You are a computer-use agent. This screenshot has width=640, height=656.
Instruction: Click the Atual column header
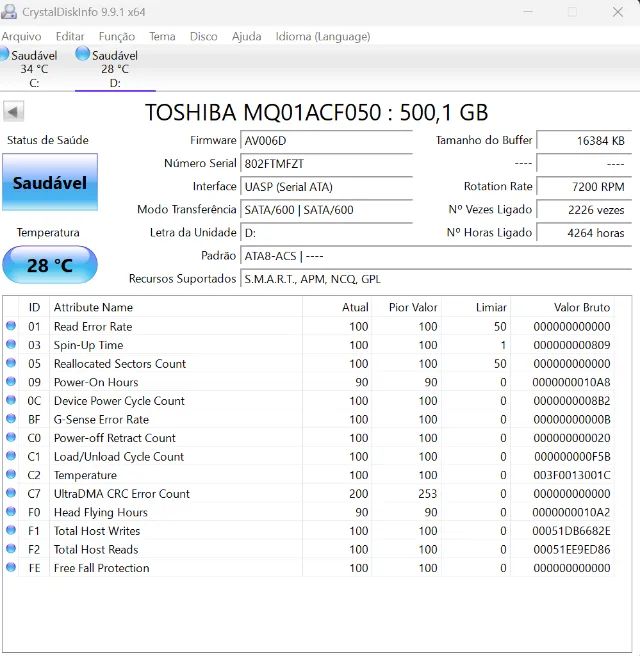click(337, 307)
